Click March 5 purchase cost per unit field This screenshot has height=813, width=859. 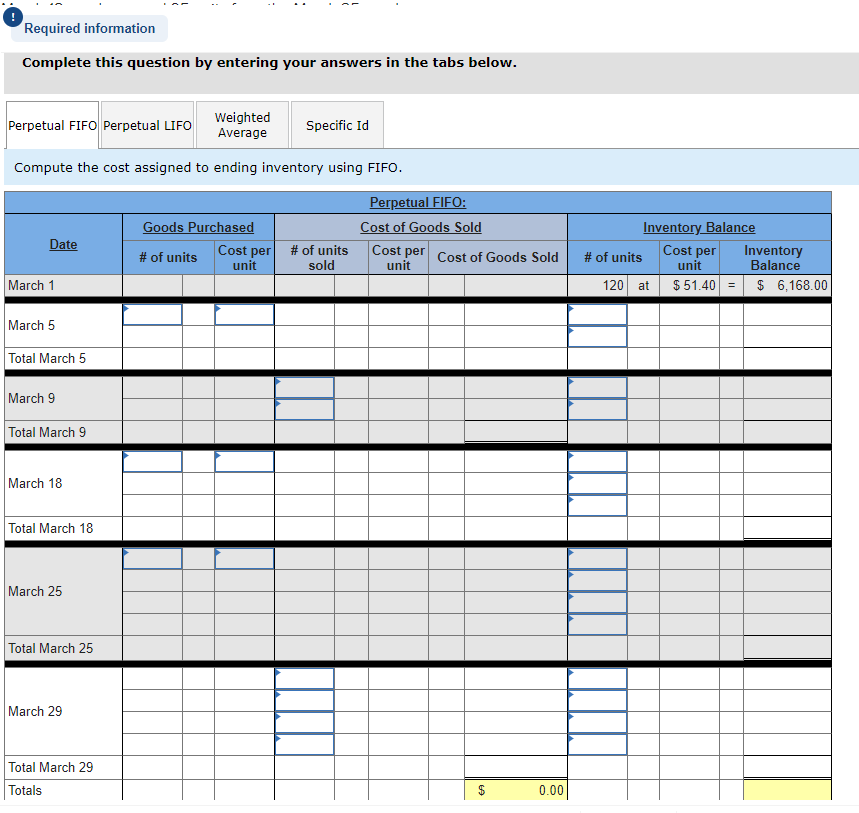click(244, 314)
